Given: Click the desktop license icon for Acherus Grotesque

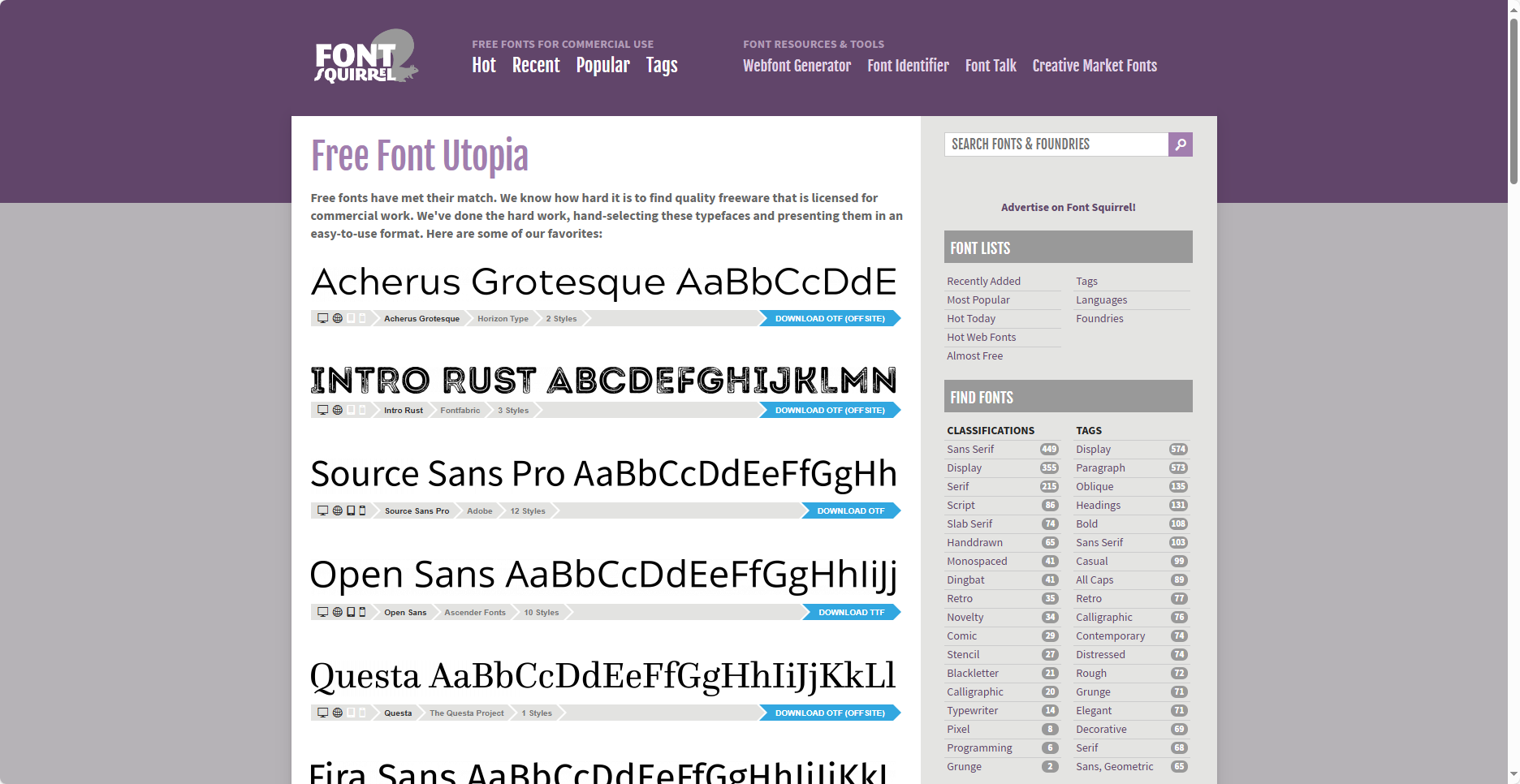Looking at the screenshot, I should 322,318.
